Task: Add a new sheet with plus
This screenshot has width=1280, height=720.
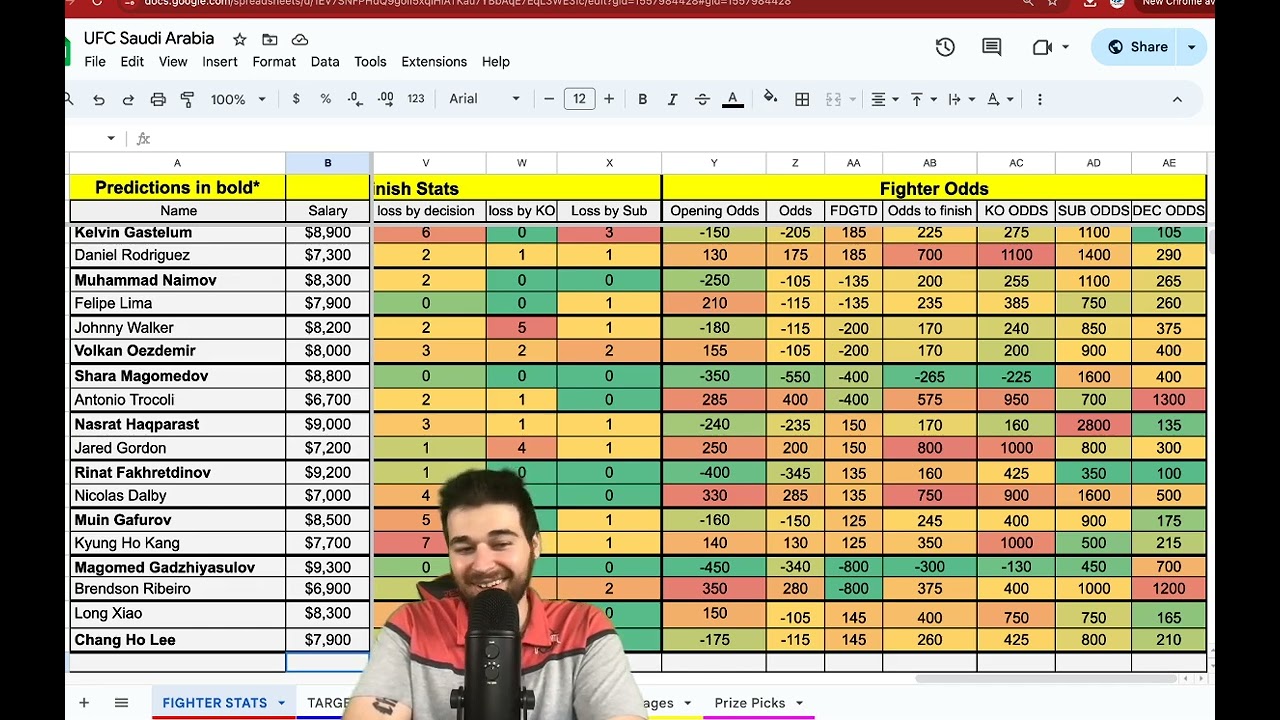Action: pyautogui.click(x=84, y=703)
